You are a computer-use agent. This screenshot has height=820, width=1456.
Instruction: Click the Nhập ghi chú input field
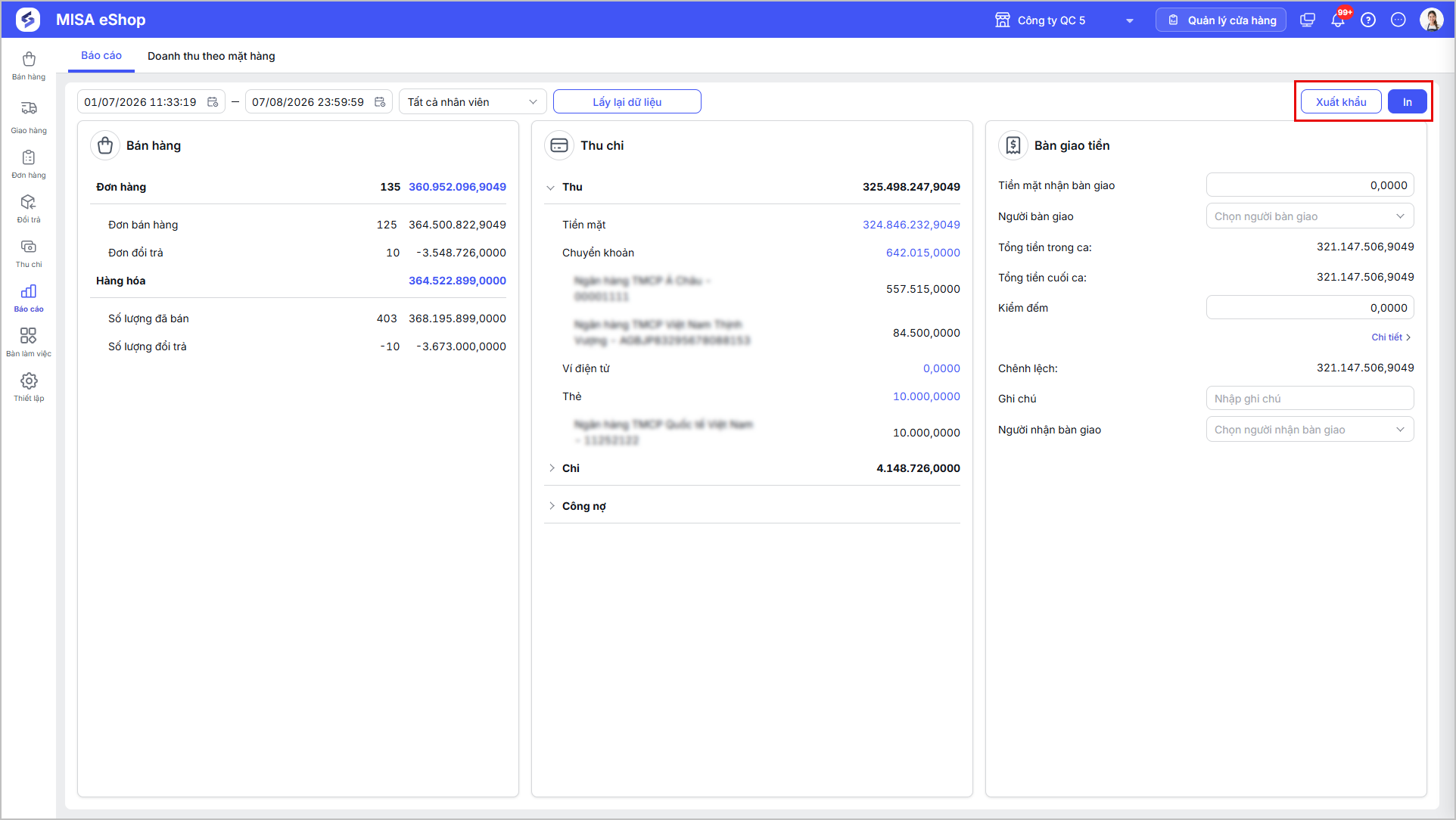tap(1310, 399)
